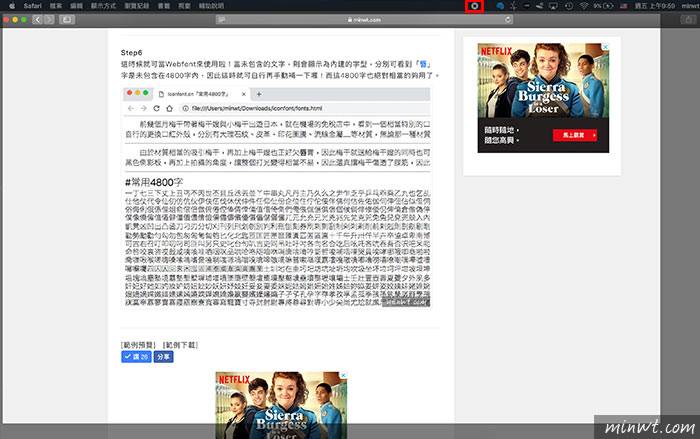Open the 檔案 menu in menu bar
This screenshot has height=439, width=700.
56,6
